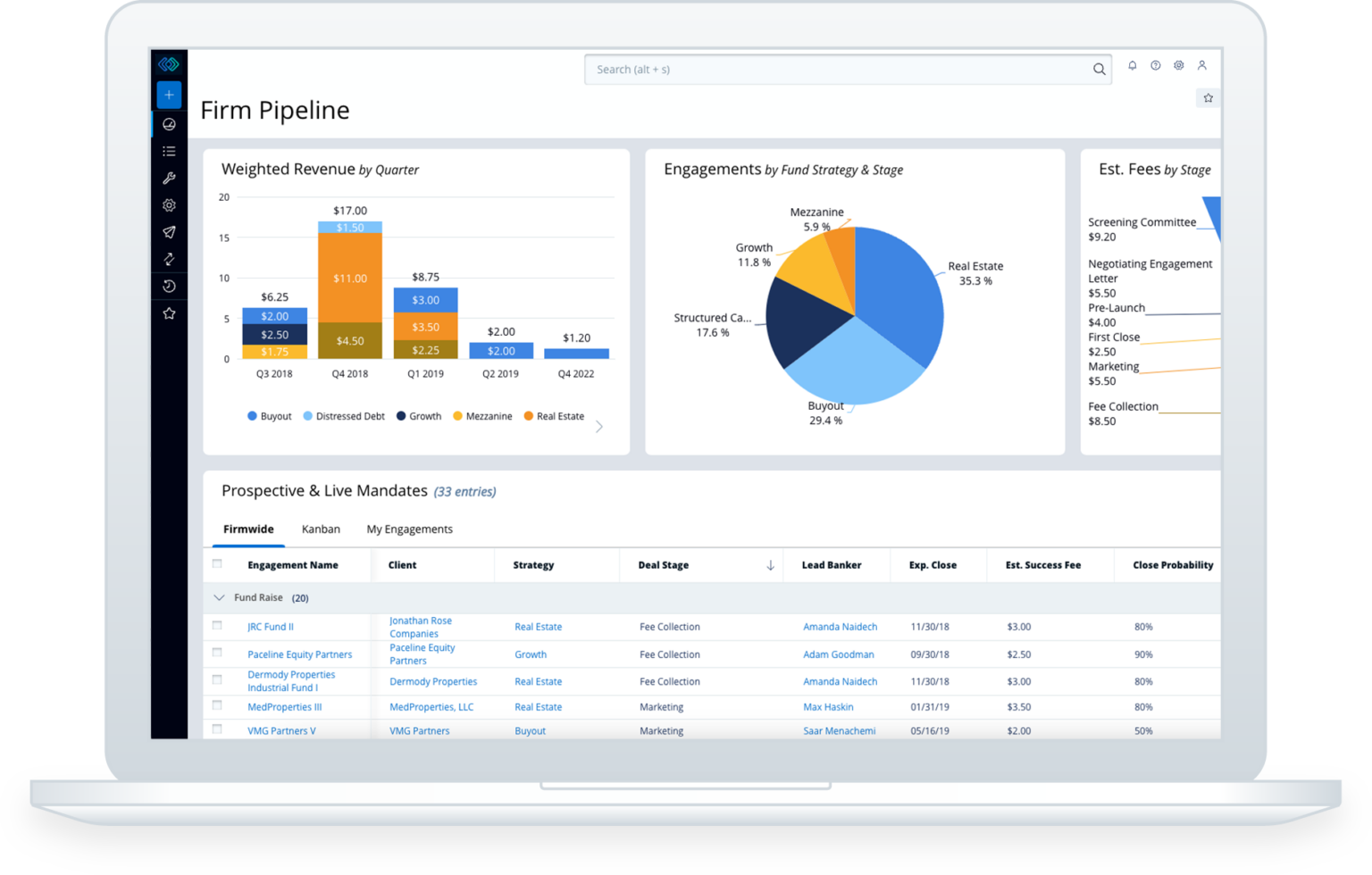Image resolution: width=1372 pixels, height=875 pixels.
Task: Click the wrench tools icon in sidebar
Action: pos(169,178)
